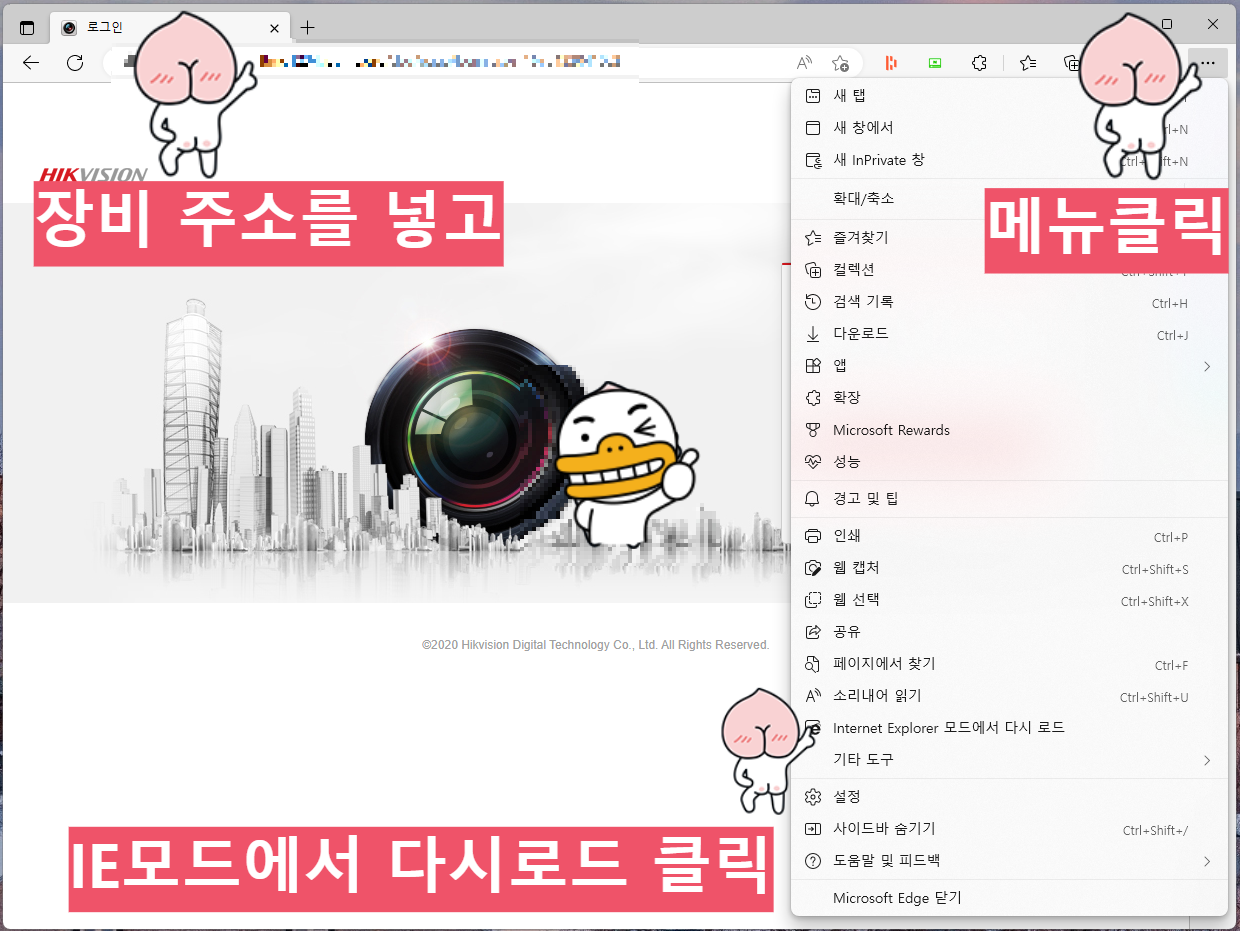Select 웹 선택 from the menu
This screenshot has width=1240, height=931.
pyautogui.click(x=1009, y=600)
